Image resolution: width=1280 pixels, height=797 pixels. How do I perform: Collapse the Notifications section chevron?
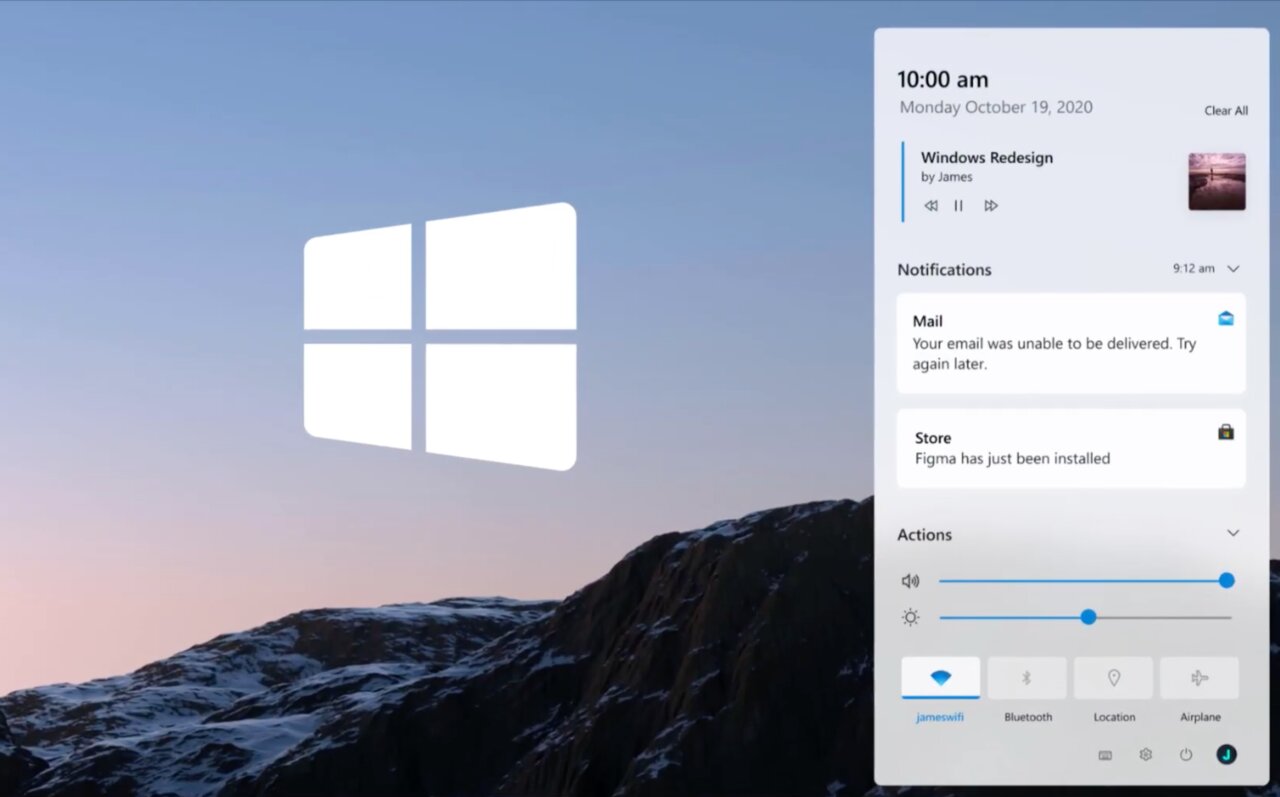(1233, 269)
